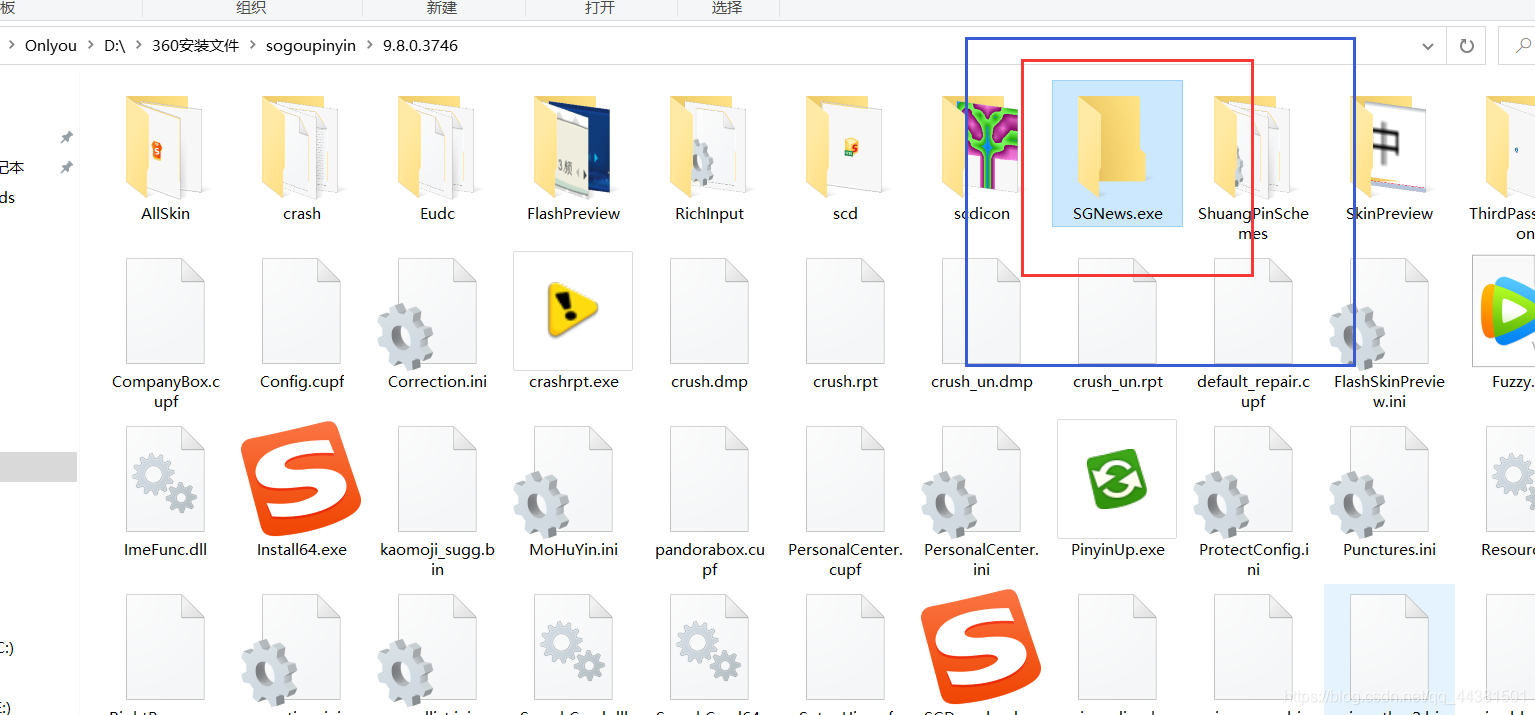Select the Eudc folder
This screenshot has height=715, width=1535.
point(437,158)
